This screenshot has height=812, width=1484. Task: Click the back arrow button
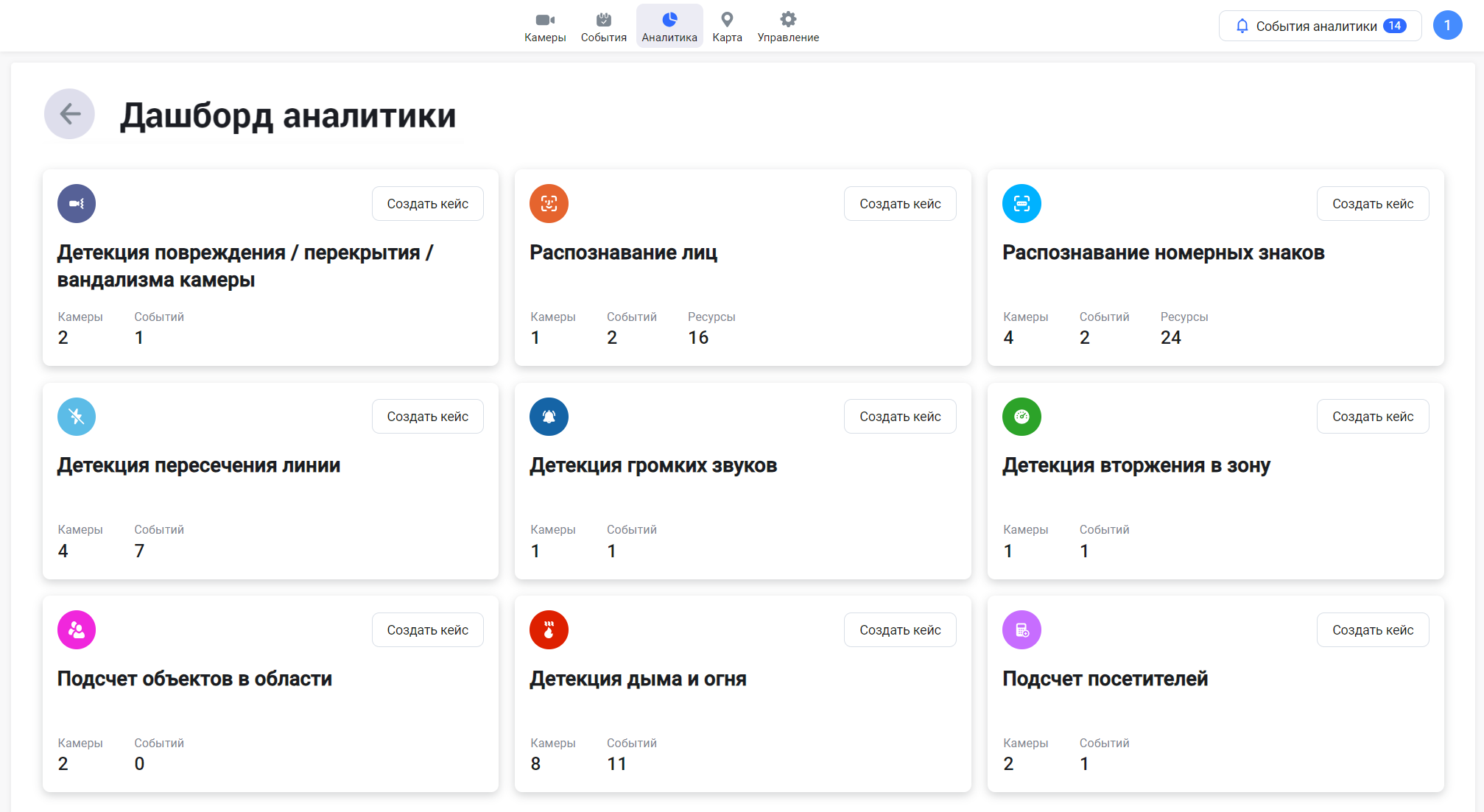[x=70, y=114]
